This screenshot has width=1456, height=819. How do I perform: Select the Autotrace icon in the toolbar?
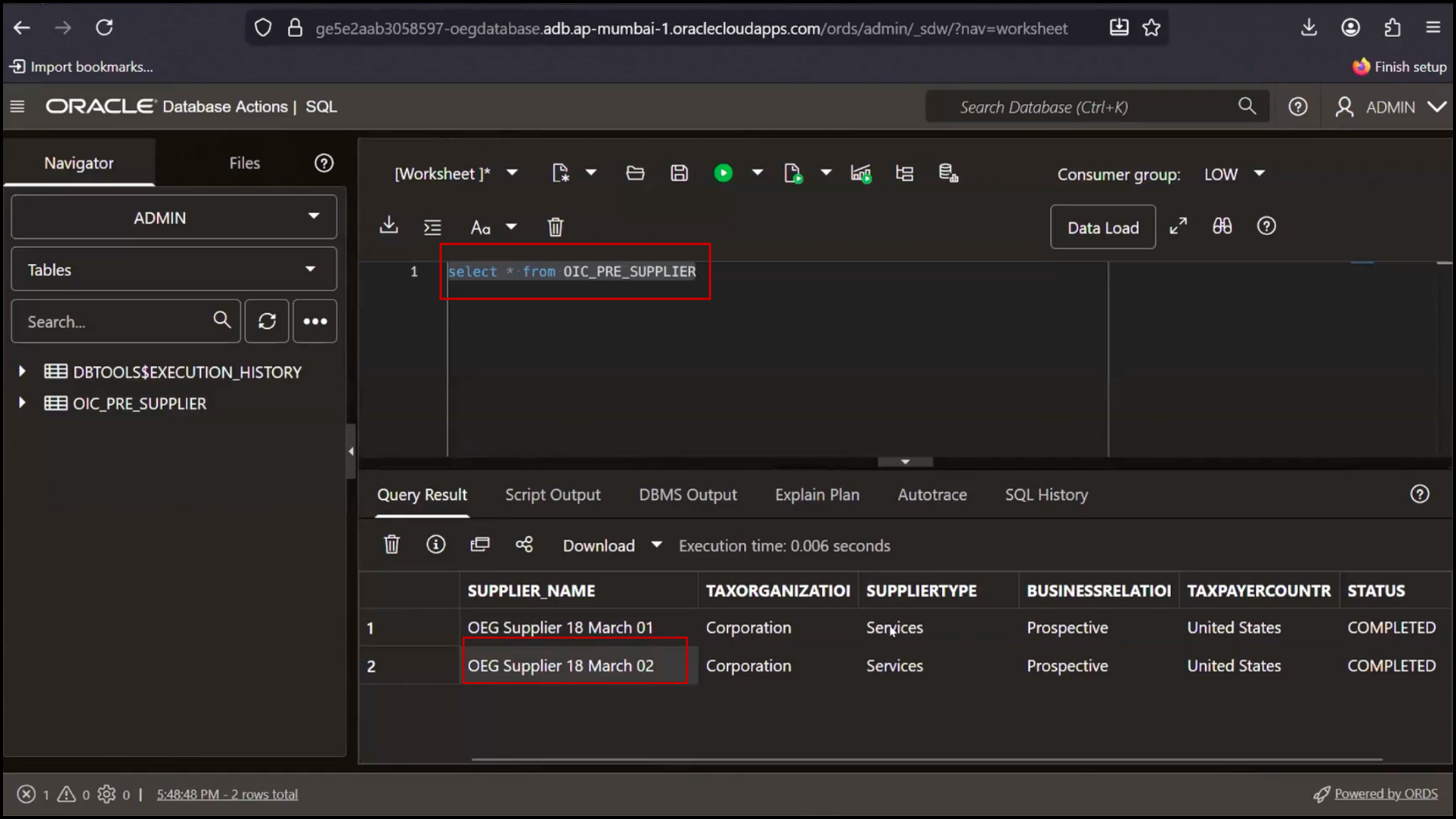tap(905, 173)
